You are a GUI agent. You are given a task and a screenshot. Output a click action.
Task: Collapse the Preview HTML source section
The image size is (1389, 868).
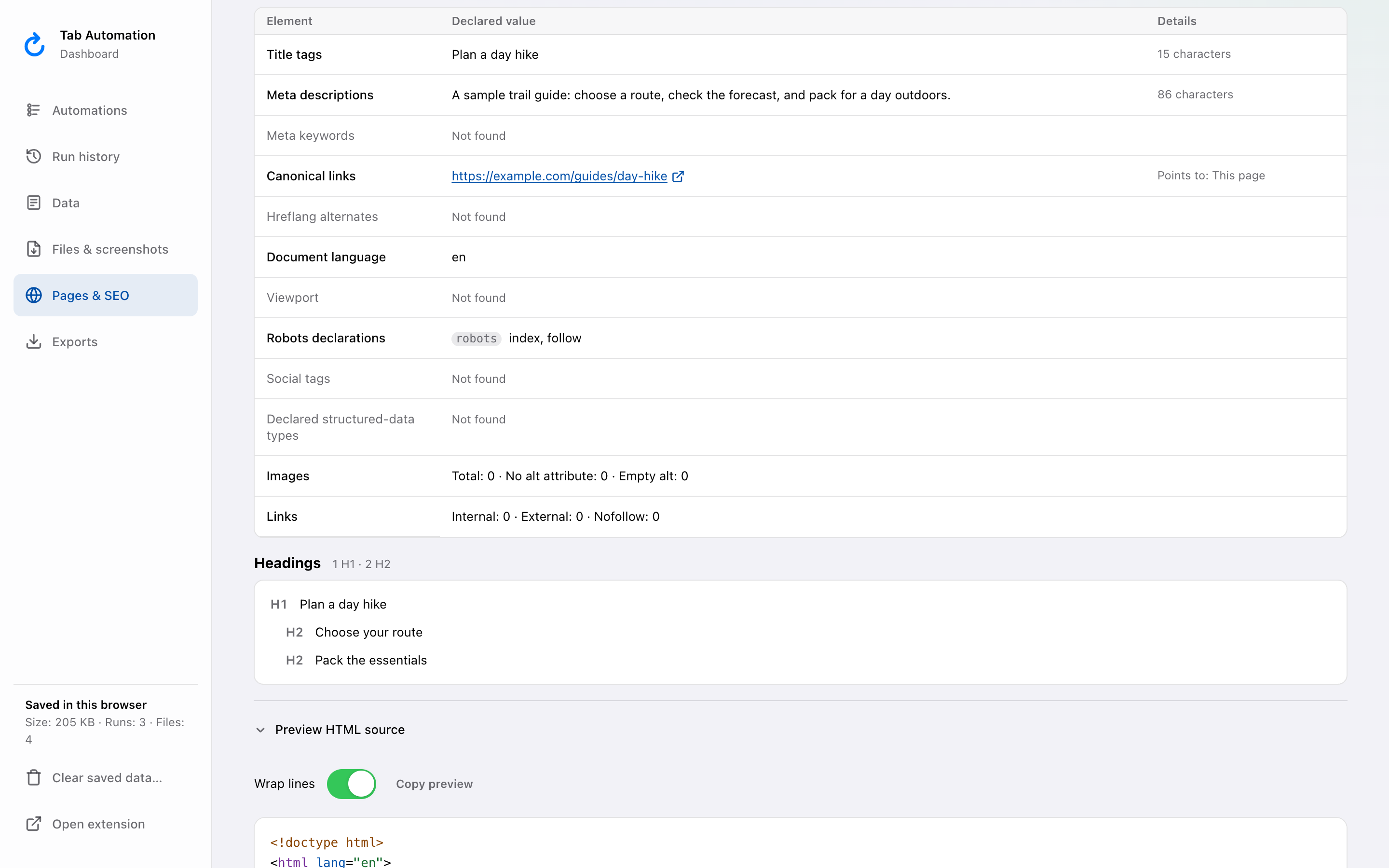pyautogui.click(x=329, y=730)
